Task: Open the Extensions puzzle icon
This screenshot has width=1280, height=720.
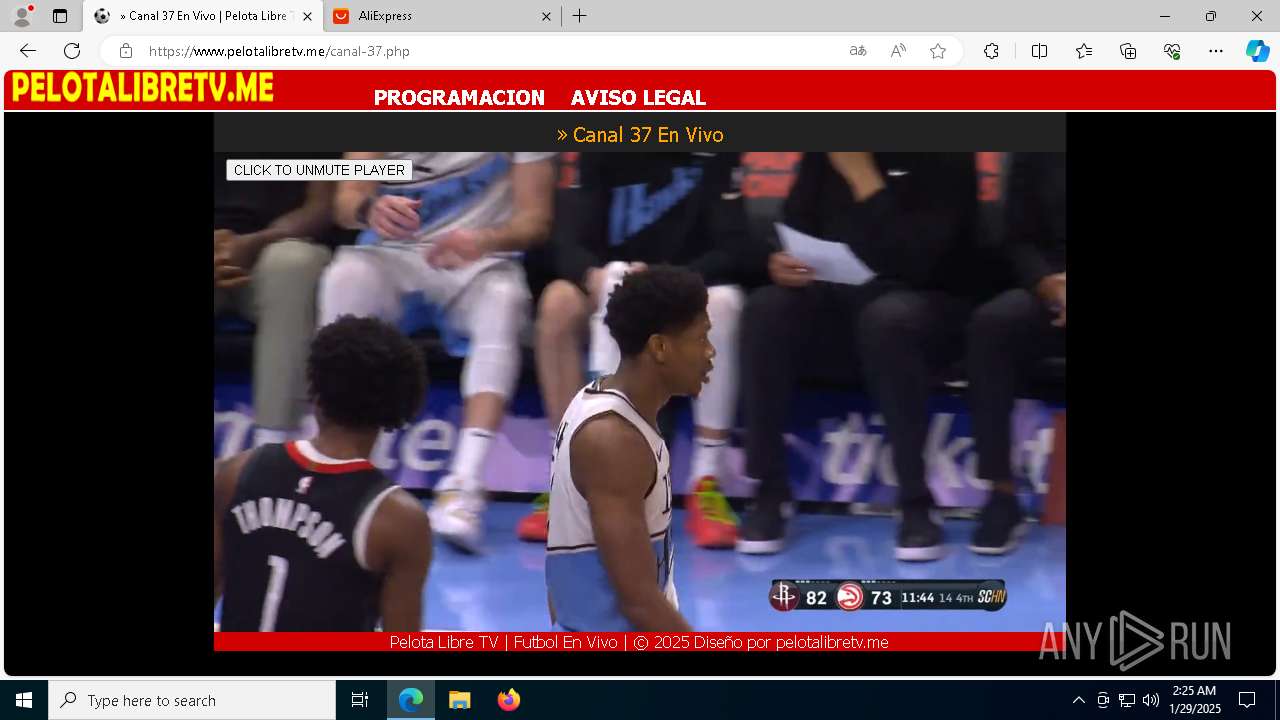Action: point(991,51)
